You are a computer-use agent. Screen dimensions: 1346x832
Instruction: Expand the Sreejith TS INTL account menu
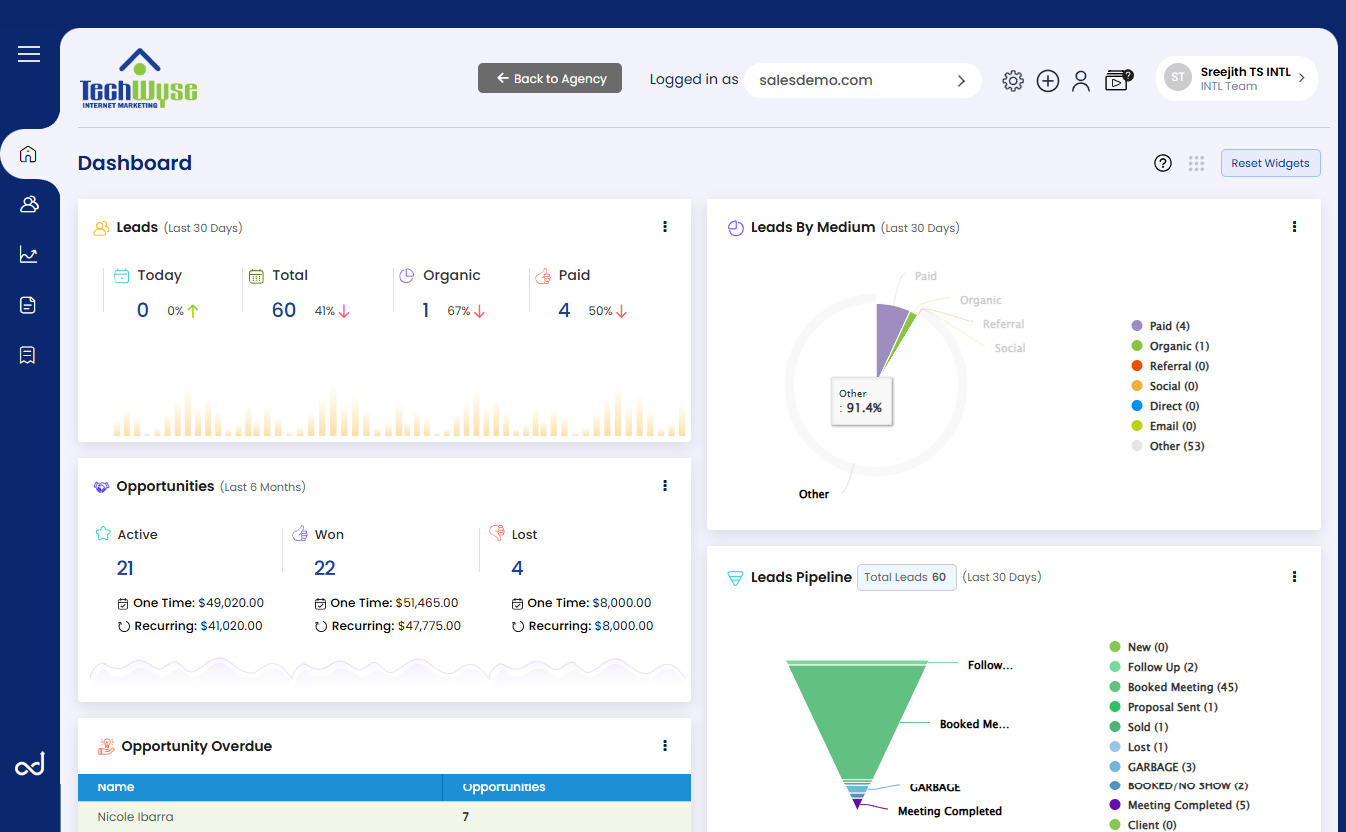(x=1237, y=79)
